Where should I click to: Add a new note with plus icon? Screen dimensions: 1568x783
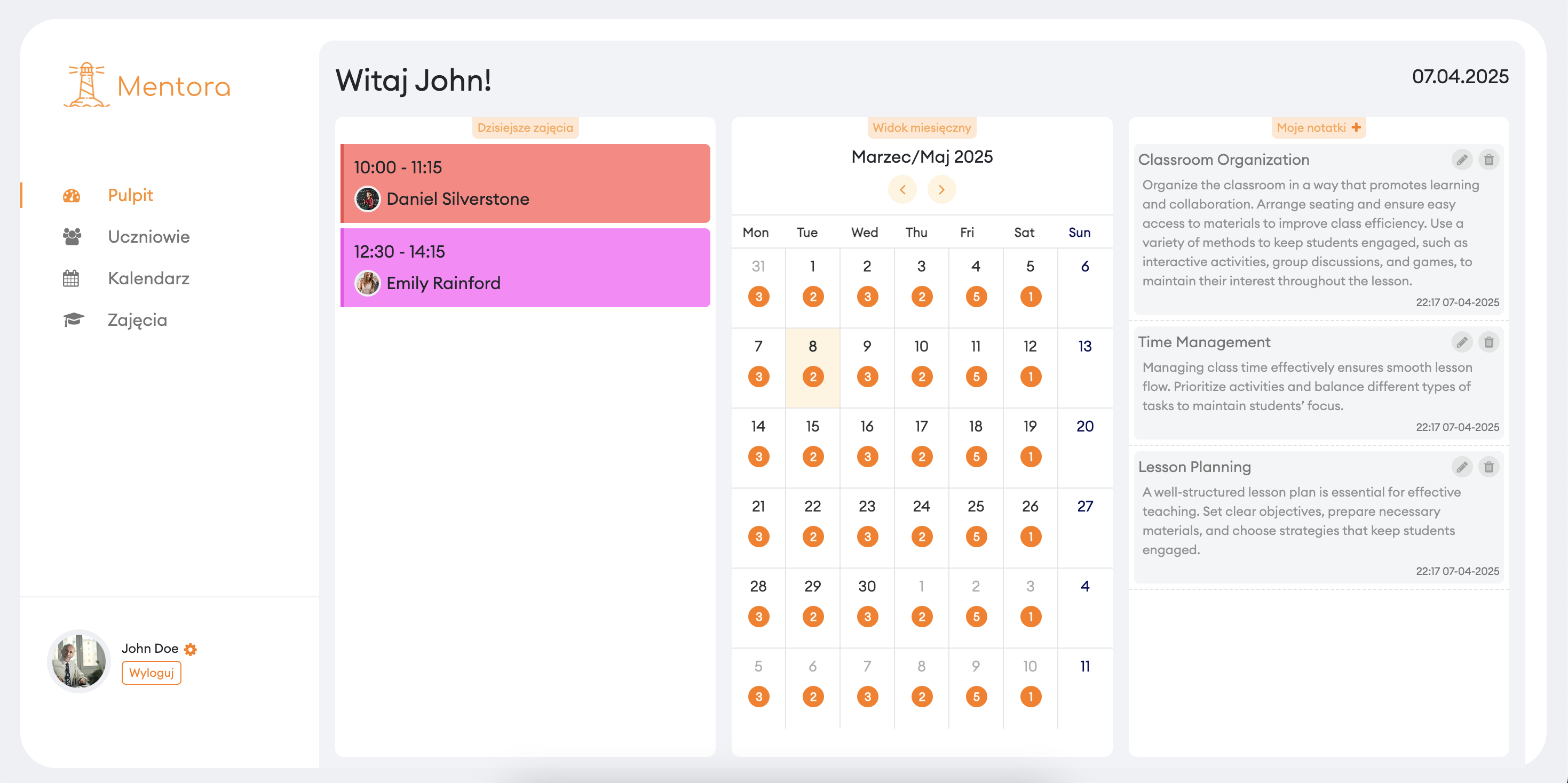click(1356, 127)
